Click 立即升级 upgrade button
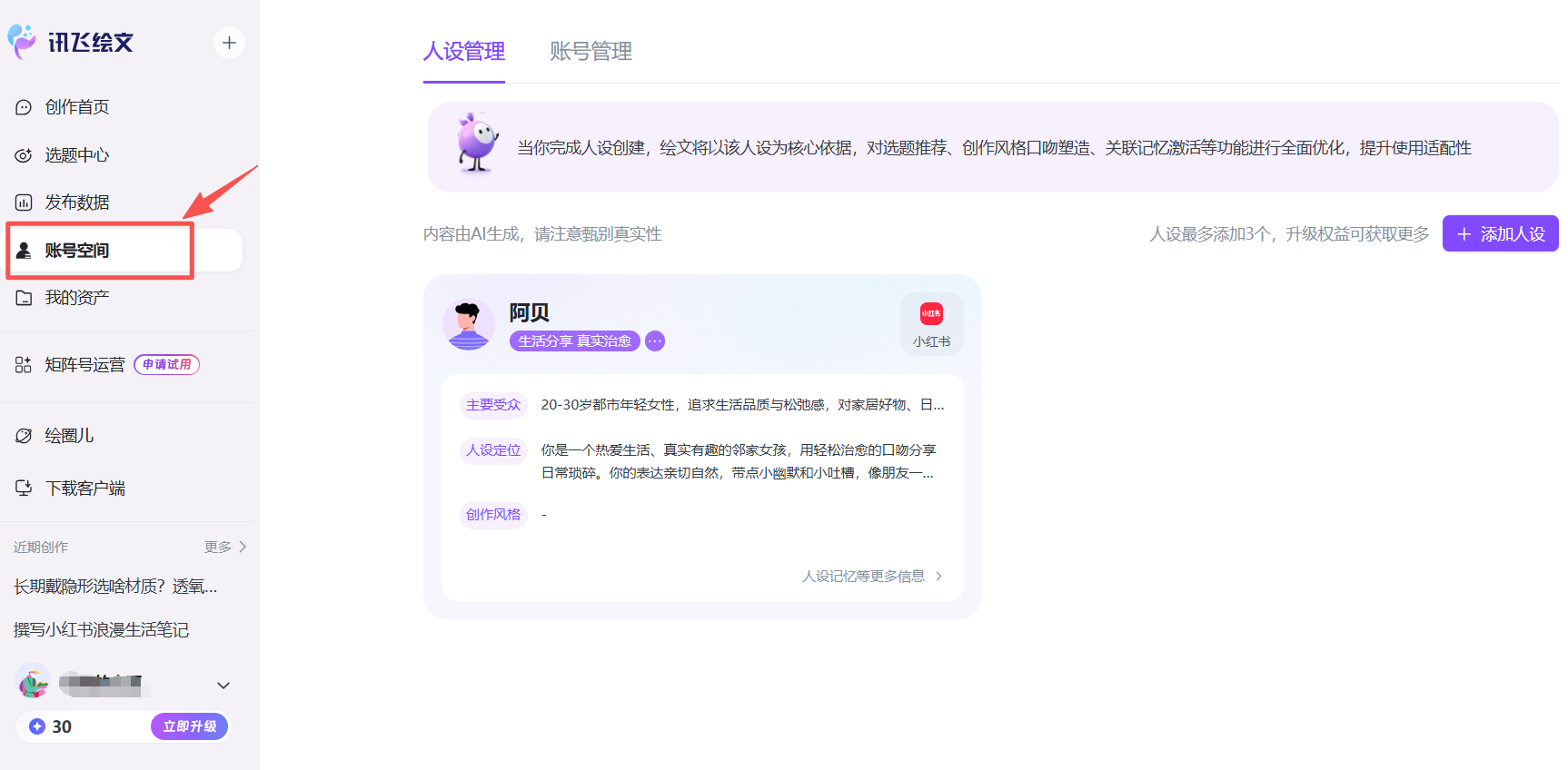The height and width of the screenshot is (770, 1568). tap(190, 726)
